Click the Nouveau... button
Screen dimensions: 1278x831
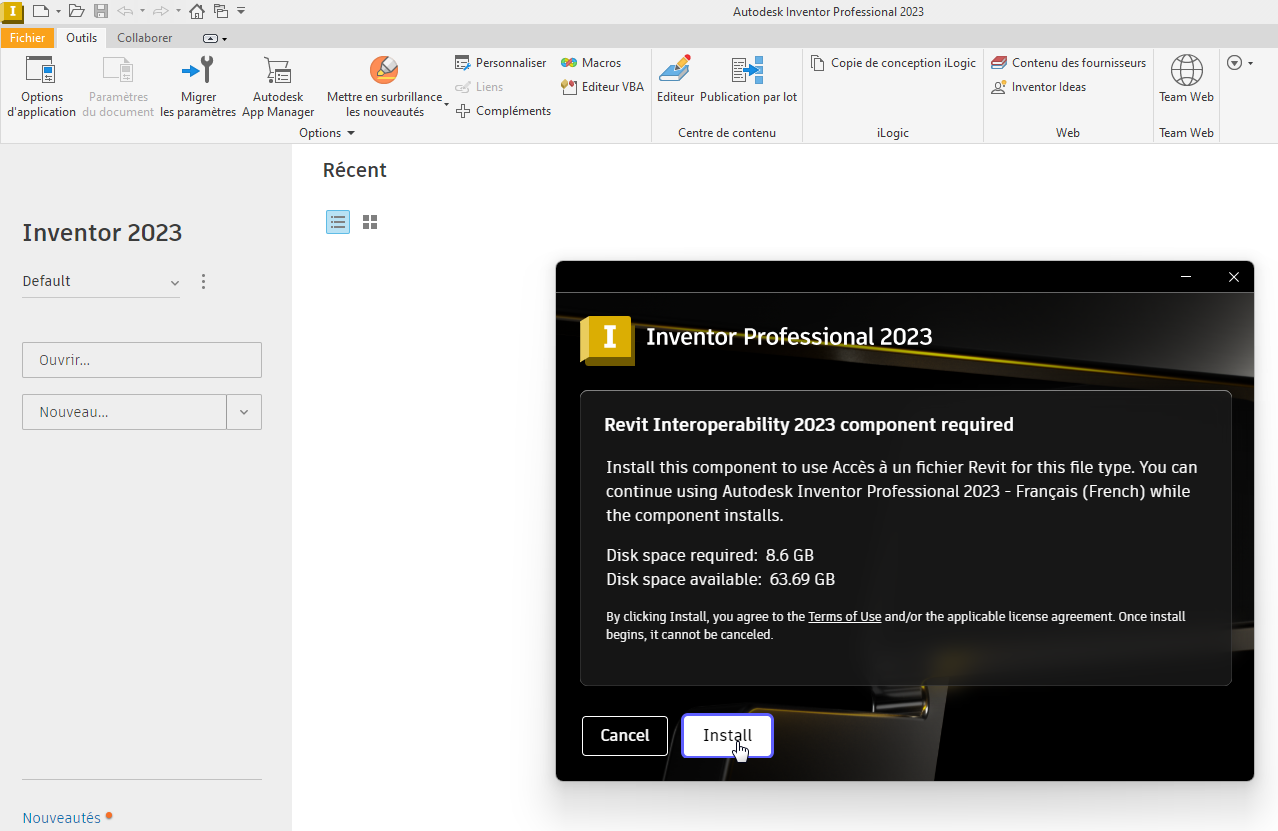click(124, 412)
